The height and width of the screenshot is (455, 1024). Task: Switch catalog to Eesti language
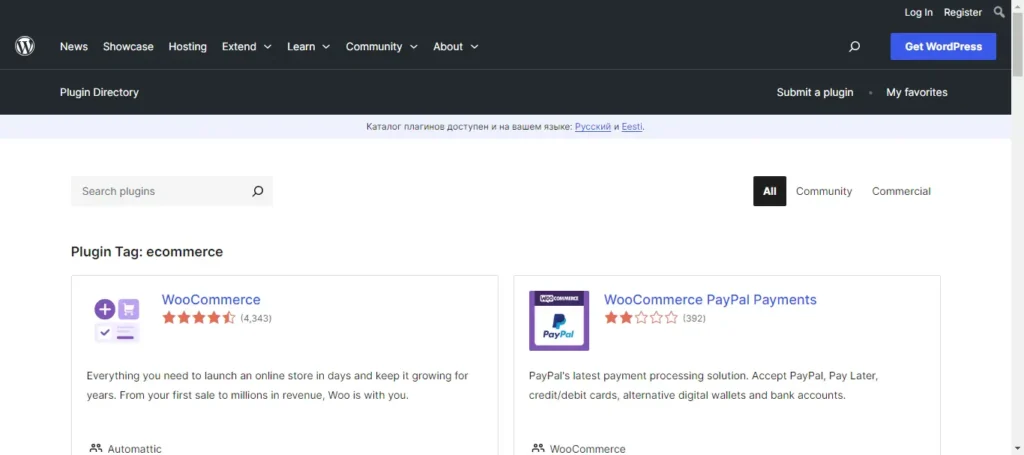click(632, 127)
